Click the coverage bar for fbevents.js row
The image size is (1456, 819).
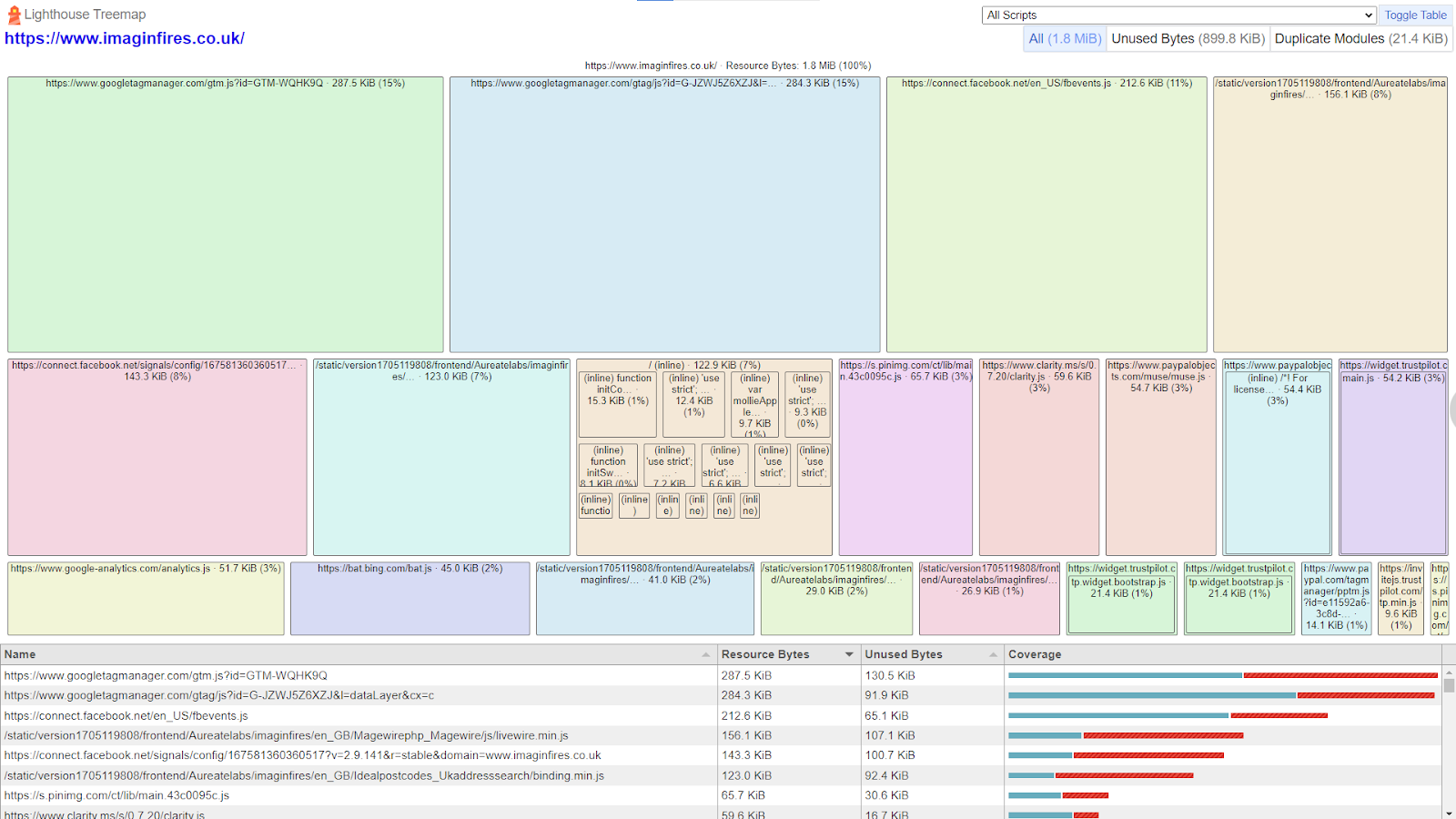1168,715
